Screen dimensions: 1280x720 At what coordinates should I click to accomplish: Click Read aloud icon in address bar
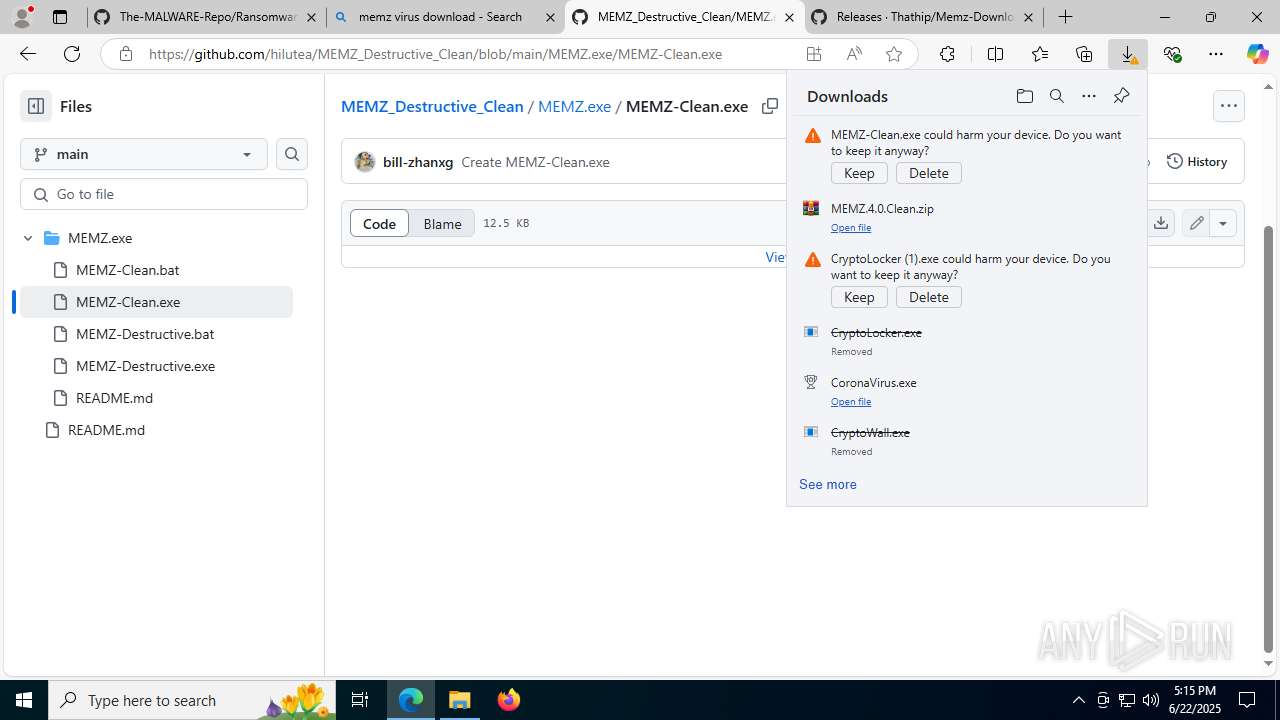click(x=854, y=54)
